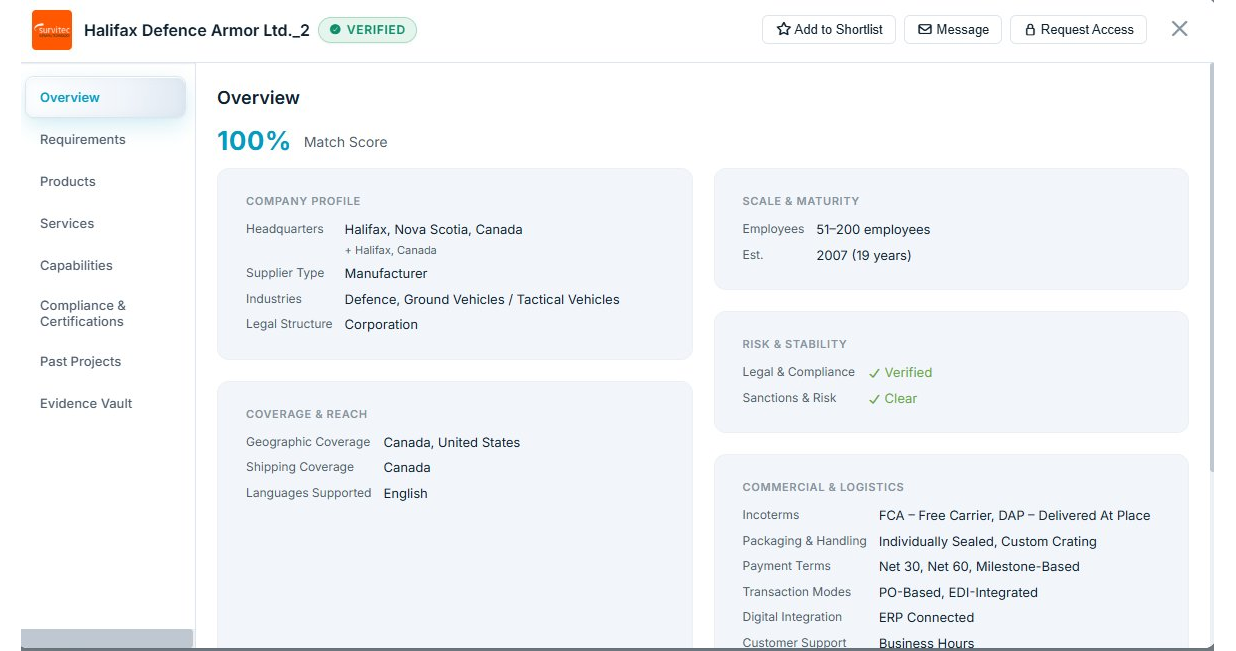Click the 51–200 employees value
Image resolution: width=1236 pixels, height=651 pixels.
(873, 230)
